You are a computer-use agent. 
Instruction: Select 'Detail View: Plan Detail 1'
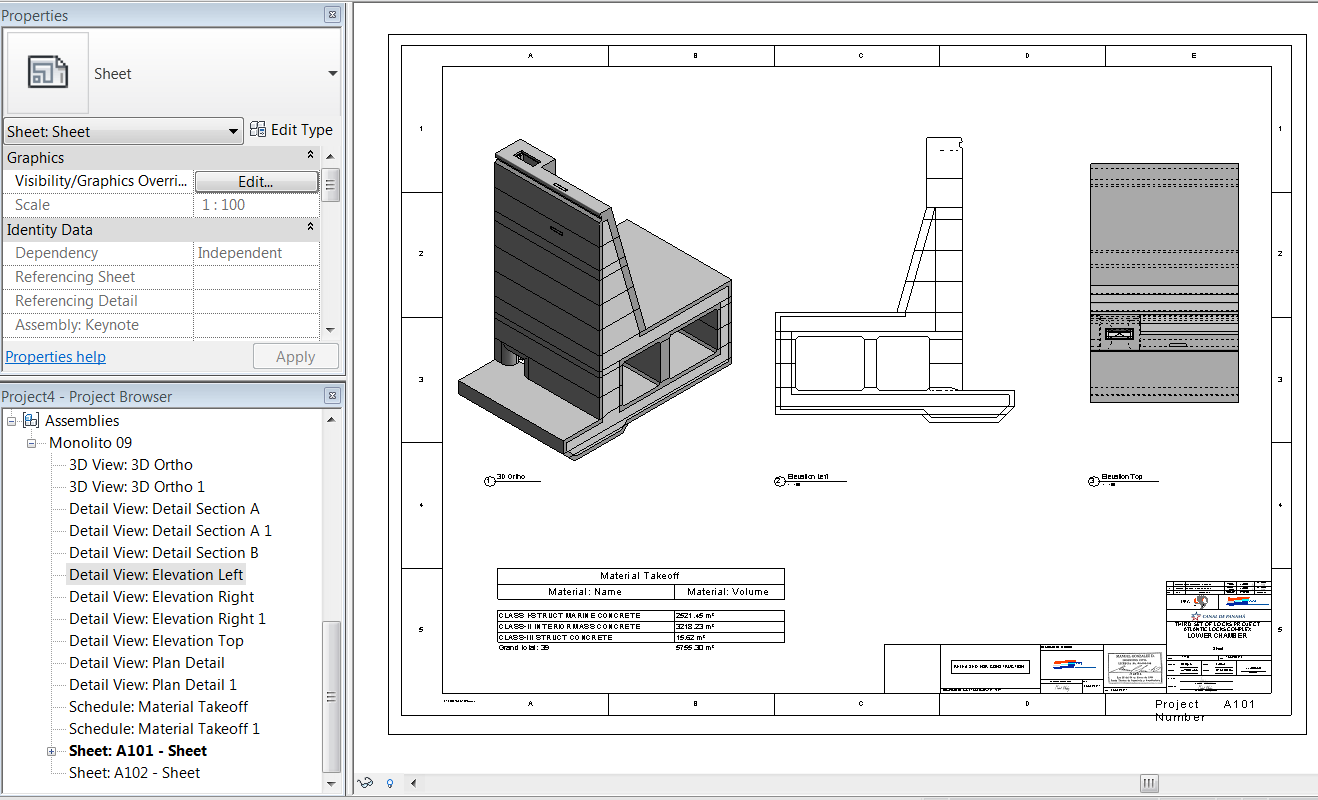(153, 685)
